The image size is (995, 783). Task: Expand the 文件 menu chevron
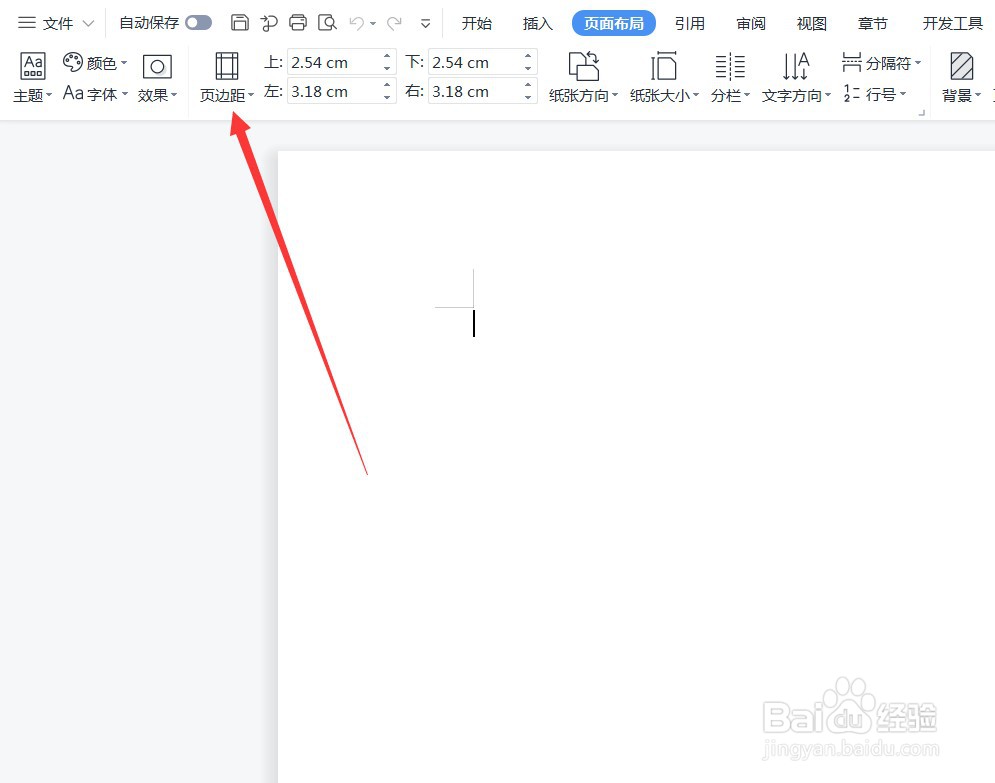point(89,24)
